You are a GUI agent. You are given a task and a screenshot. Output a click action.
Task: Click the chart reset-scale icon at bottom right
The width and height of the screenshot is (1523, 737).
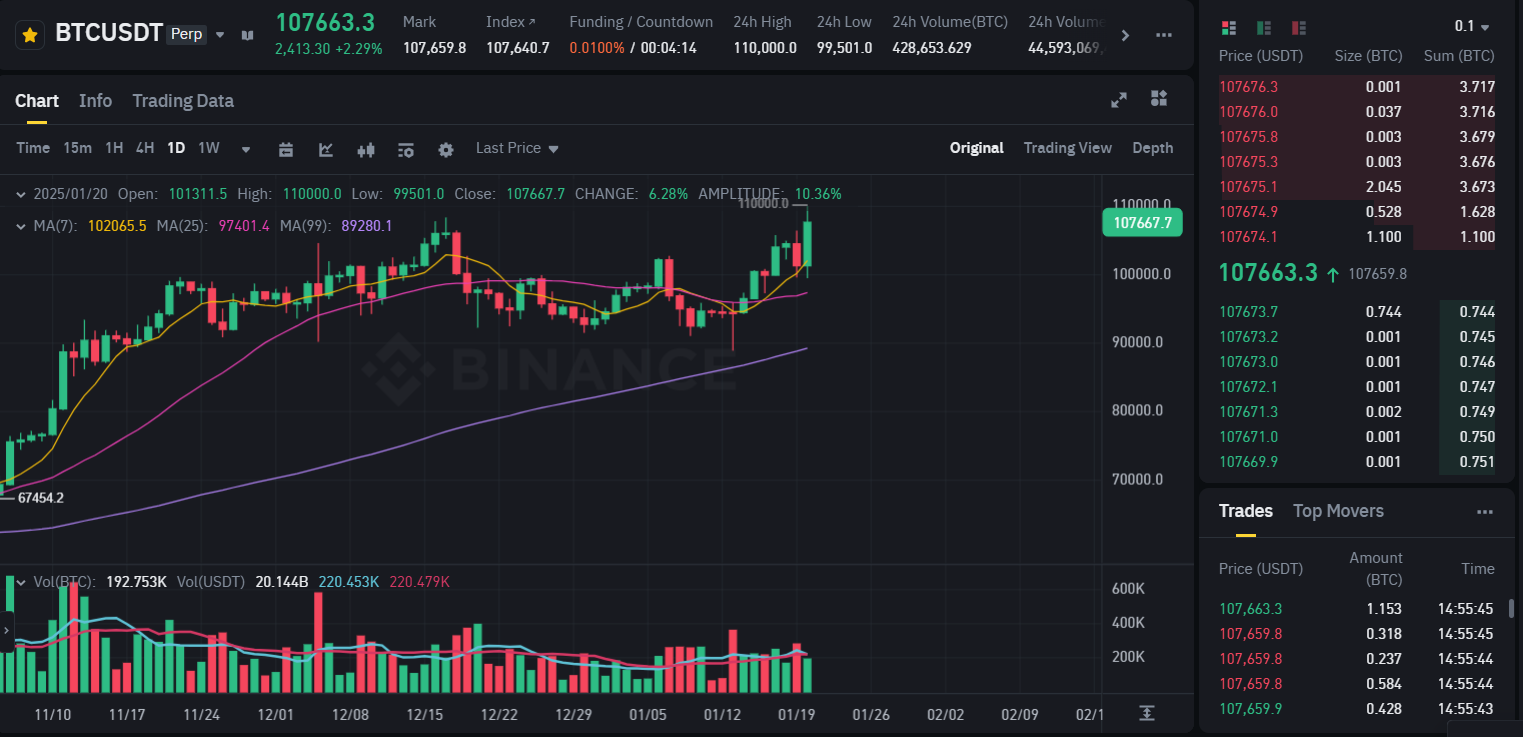1146,713
